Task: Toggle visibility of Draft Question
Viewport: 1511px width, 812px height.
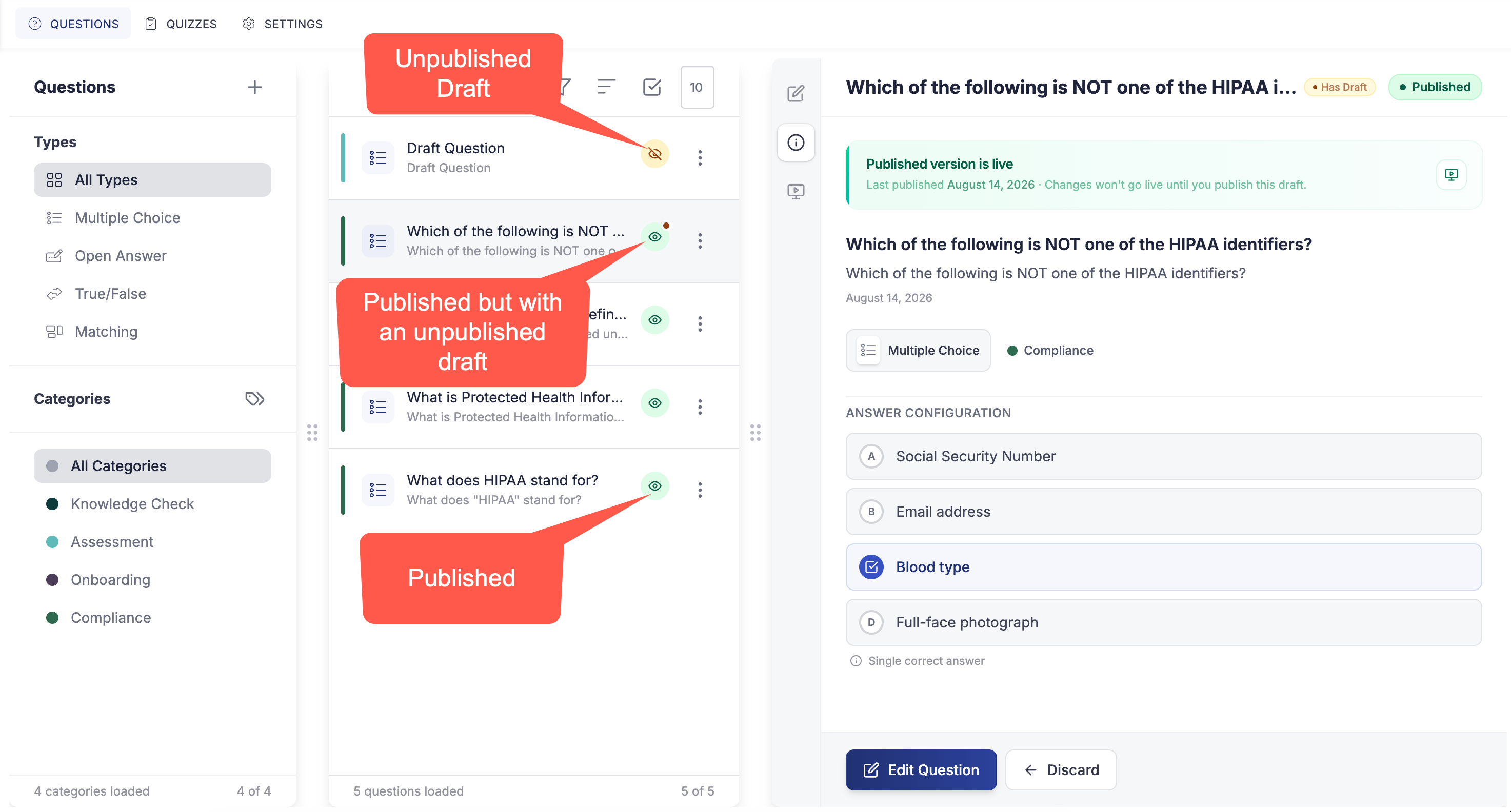Action: click(x=654, y=154)
